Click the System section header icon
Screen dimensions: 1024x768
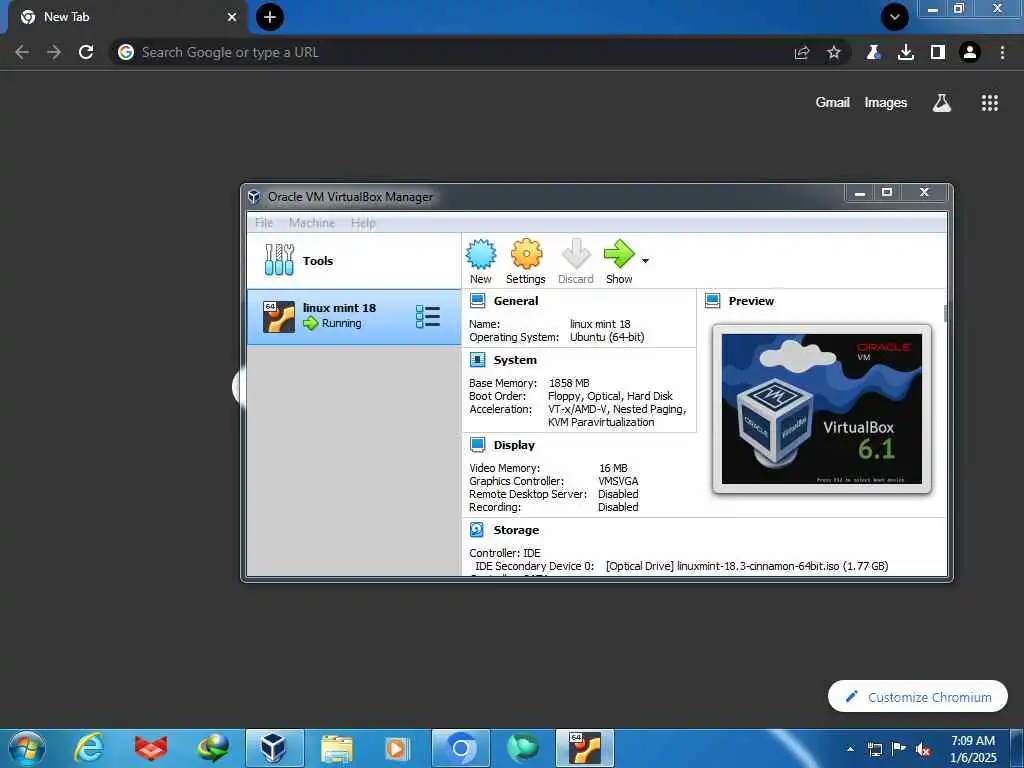(x=477, y=360)
